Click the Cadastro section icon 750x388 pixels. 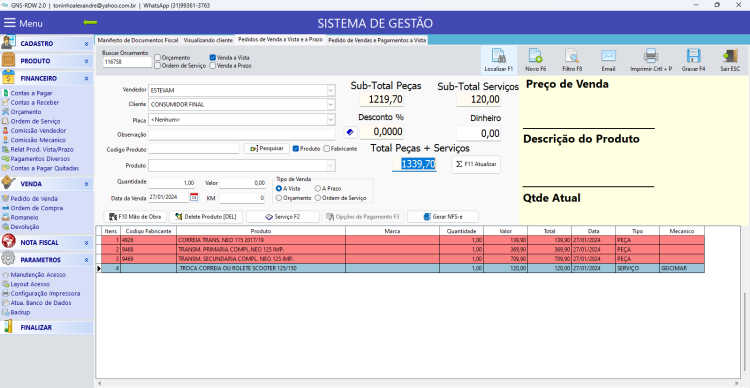coord(8,43)
